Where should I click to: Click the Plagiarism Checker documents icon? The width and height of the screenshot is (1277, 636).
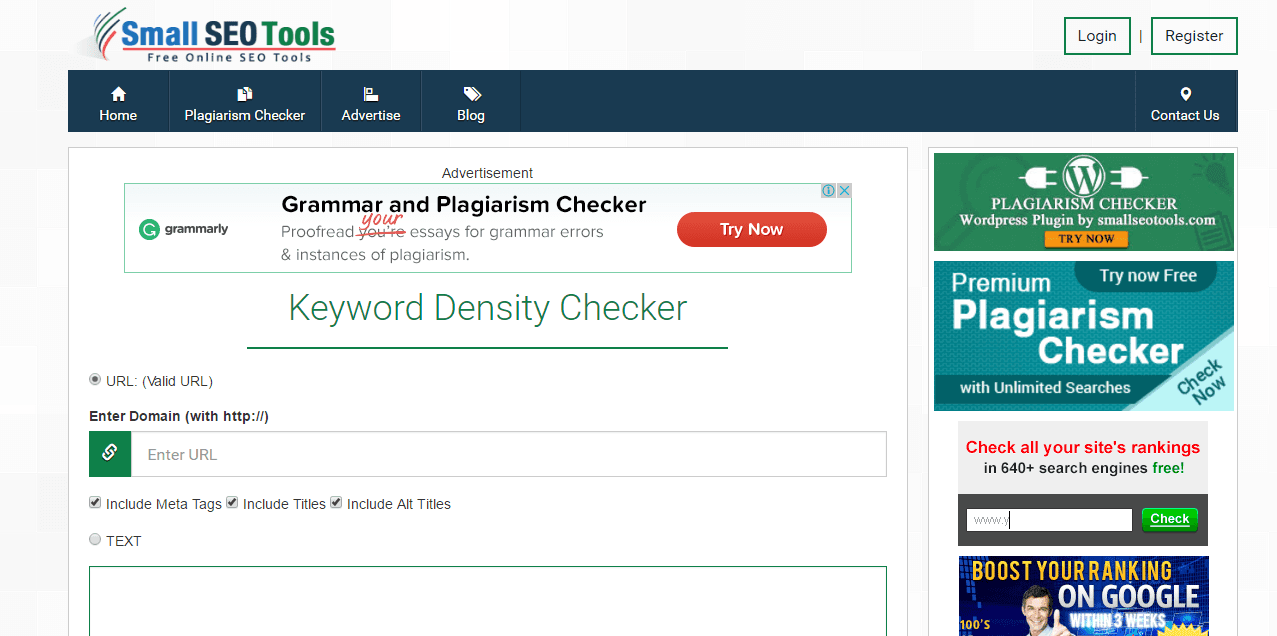point(245,94)
